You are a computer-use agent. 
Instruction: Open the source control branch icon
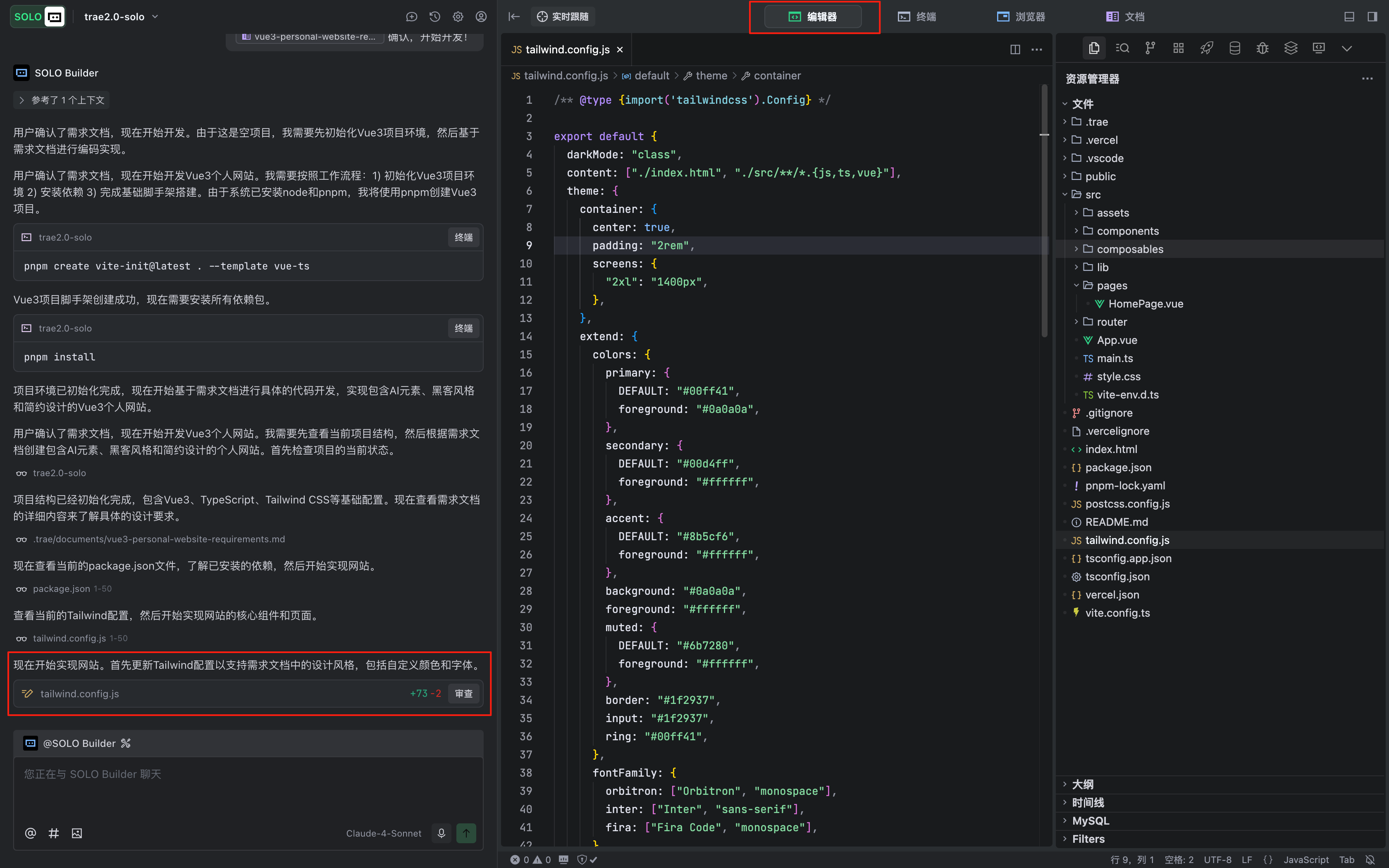pos(1150,48)
